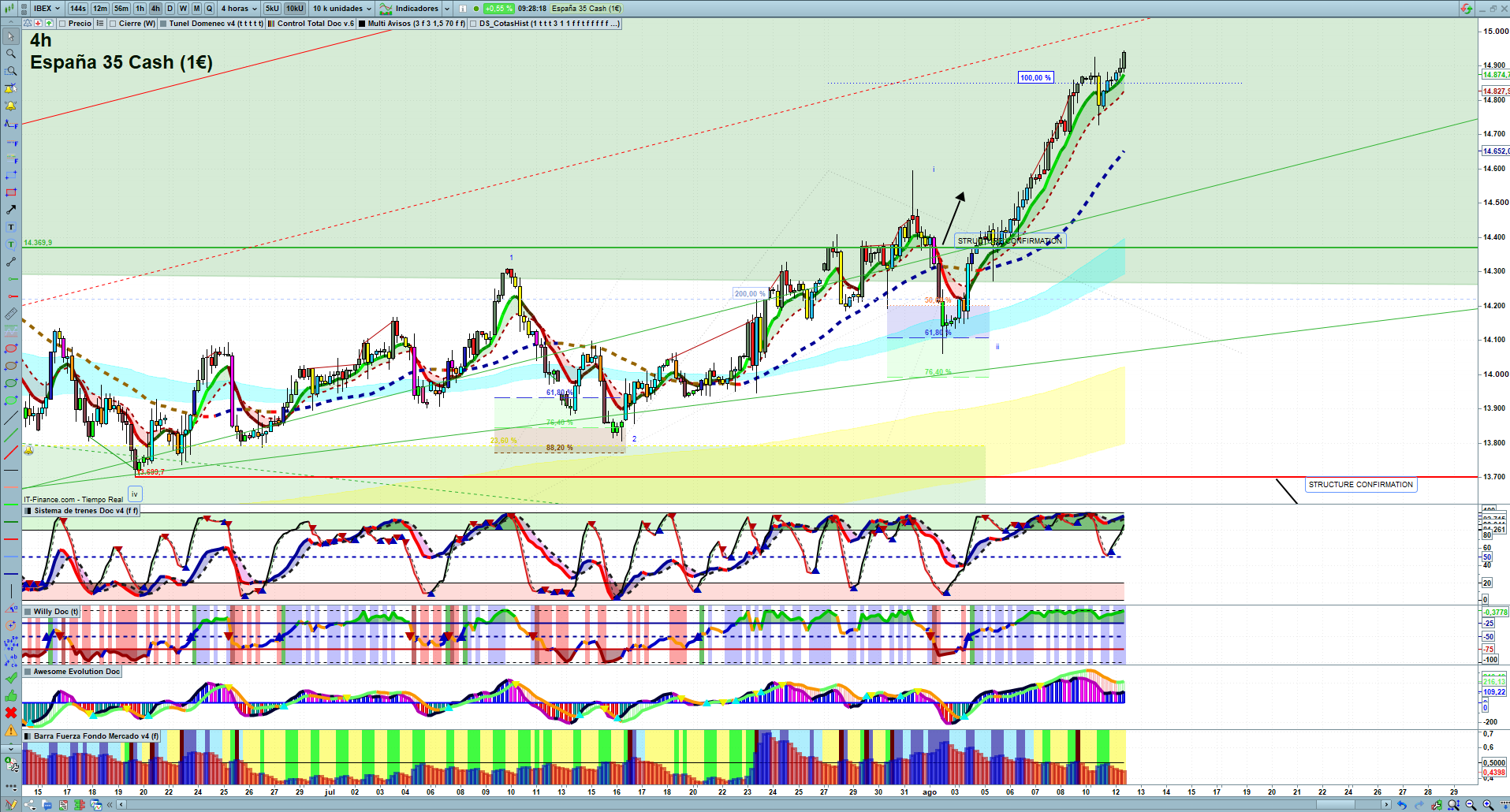This screenshot has height=812, width=1510.
Task: Select the red ellipse drawing tool
Action: (x=11, y=348)
